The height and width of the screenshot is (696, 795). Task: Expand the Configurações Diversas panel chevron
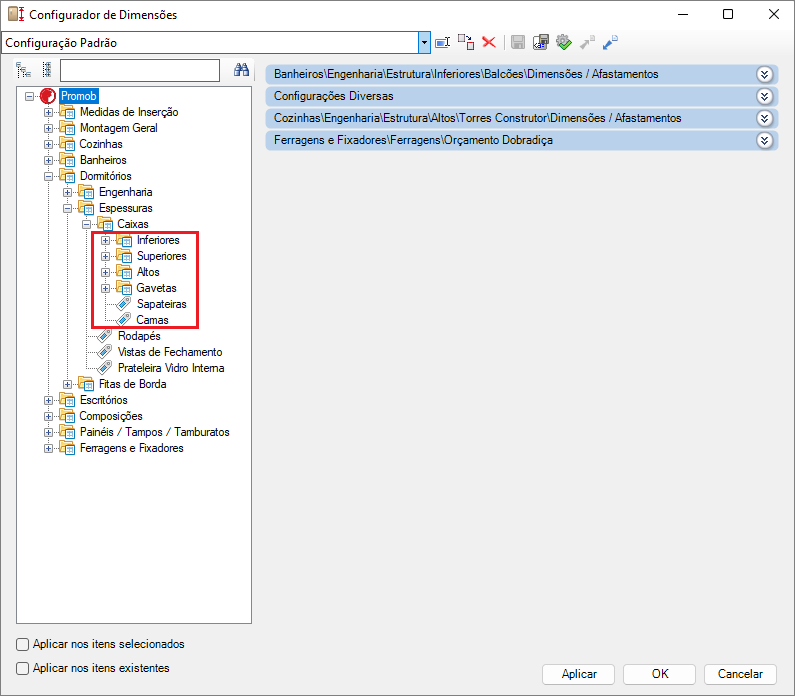(765, 96)
